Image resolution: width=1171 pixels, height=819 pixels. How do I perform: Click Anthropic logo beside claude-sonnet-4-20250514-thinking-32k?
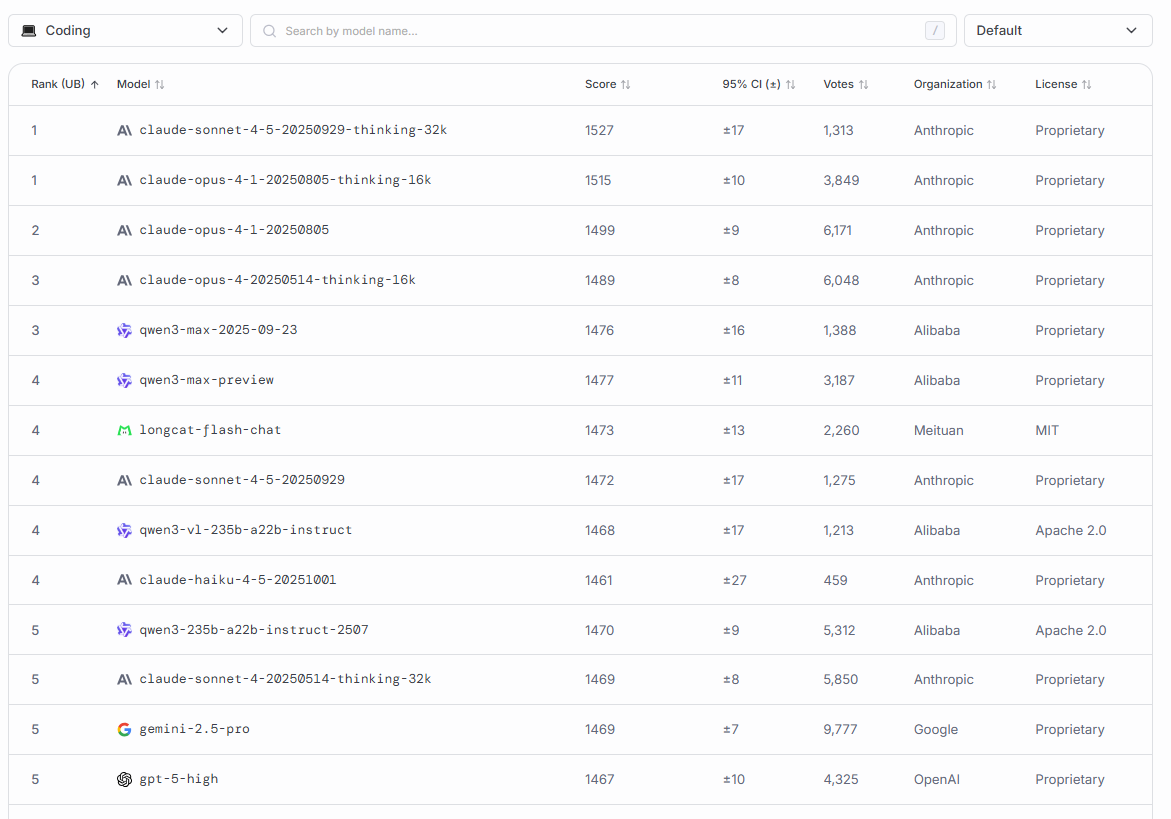[125, 679]
